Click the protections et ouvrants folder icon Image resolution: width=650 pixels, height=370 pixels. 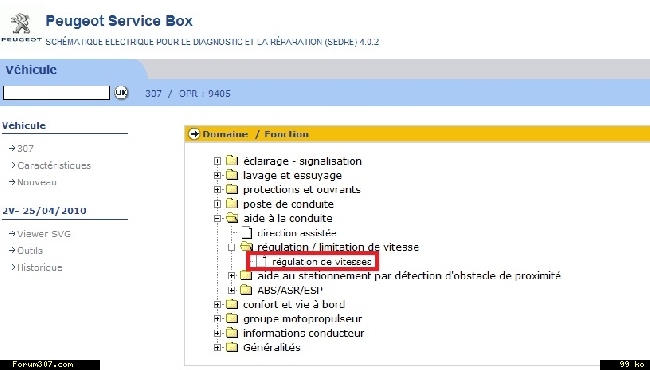click(x=232, y=189)
